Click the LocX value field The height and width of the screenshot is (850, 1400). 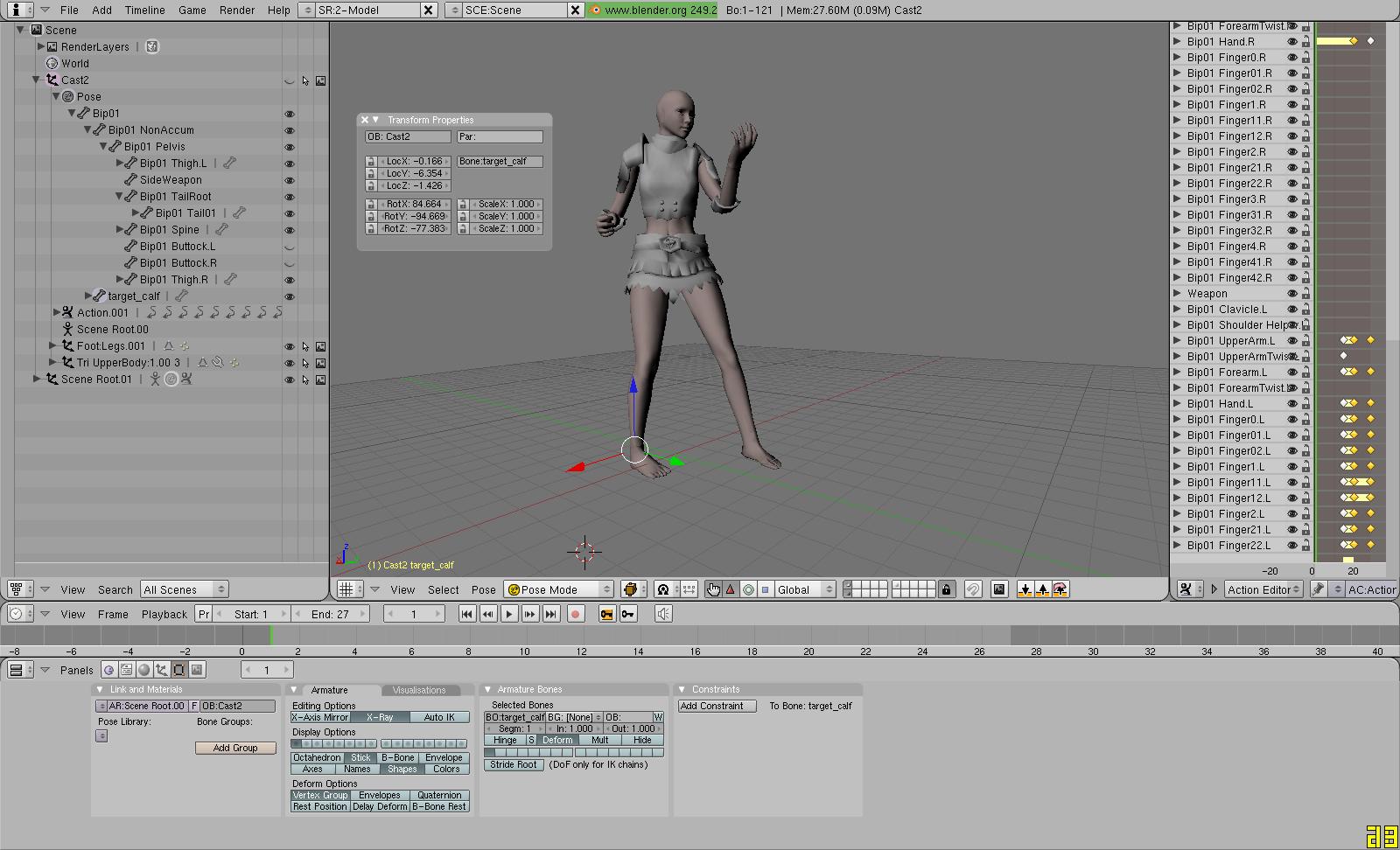(x=414, y=162)
